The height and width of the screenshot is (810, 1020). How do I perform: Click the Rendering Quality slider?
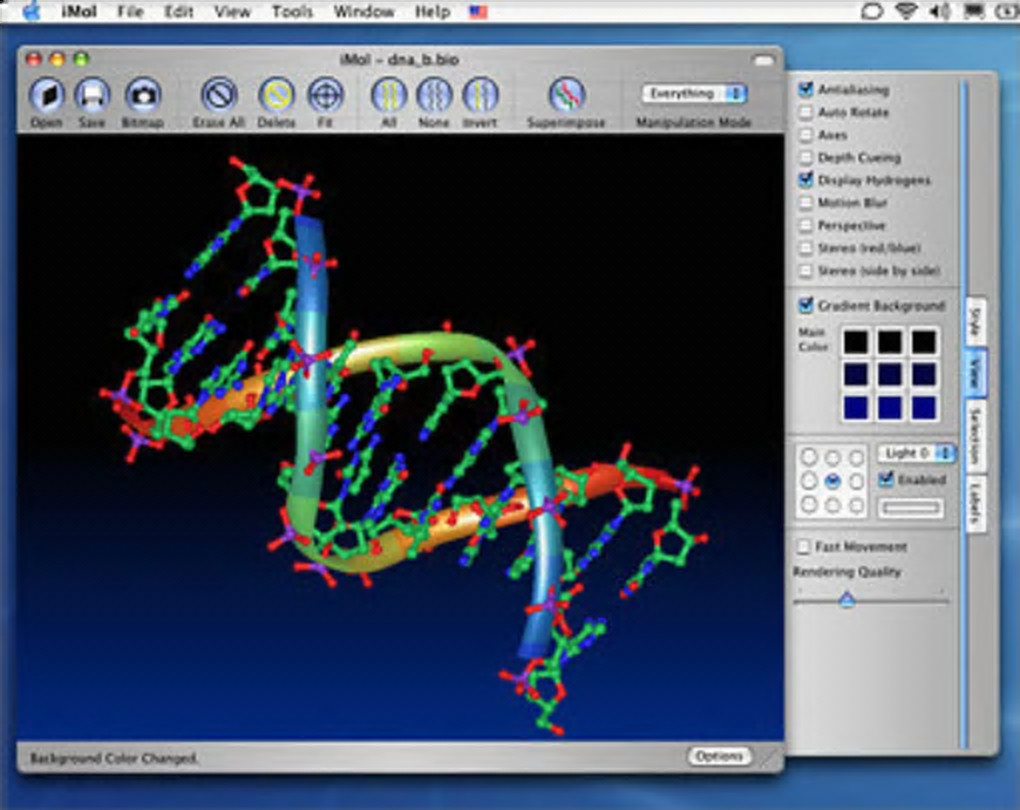click(x=847, y=600)
